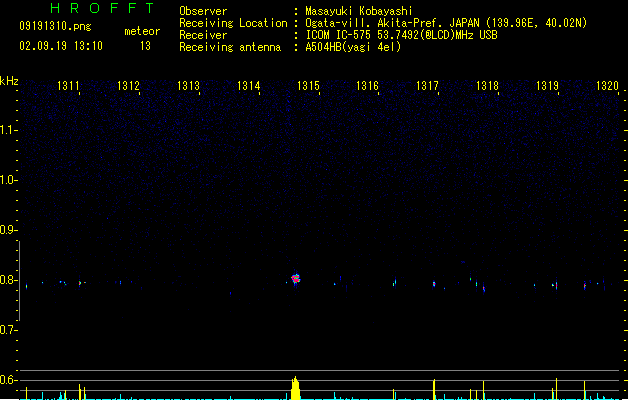Click the 1314 time axis marker
Screen dimensions: 629x400
(249, 86)
